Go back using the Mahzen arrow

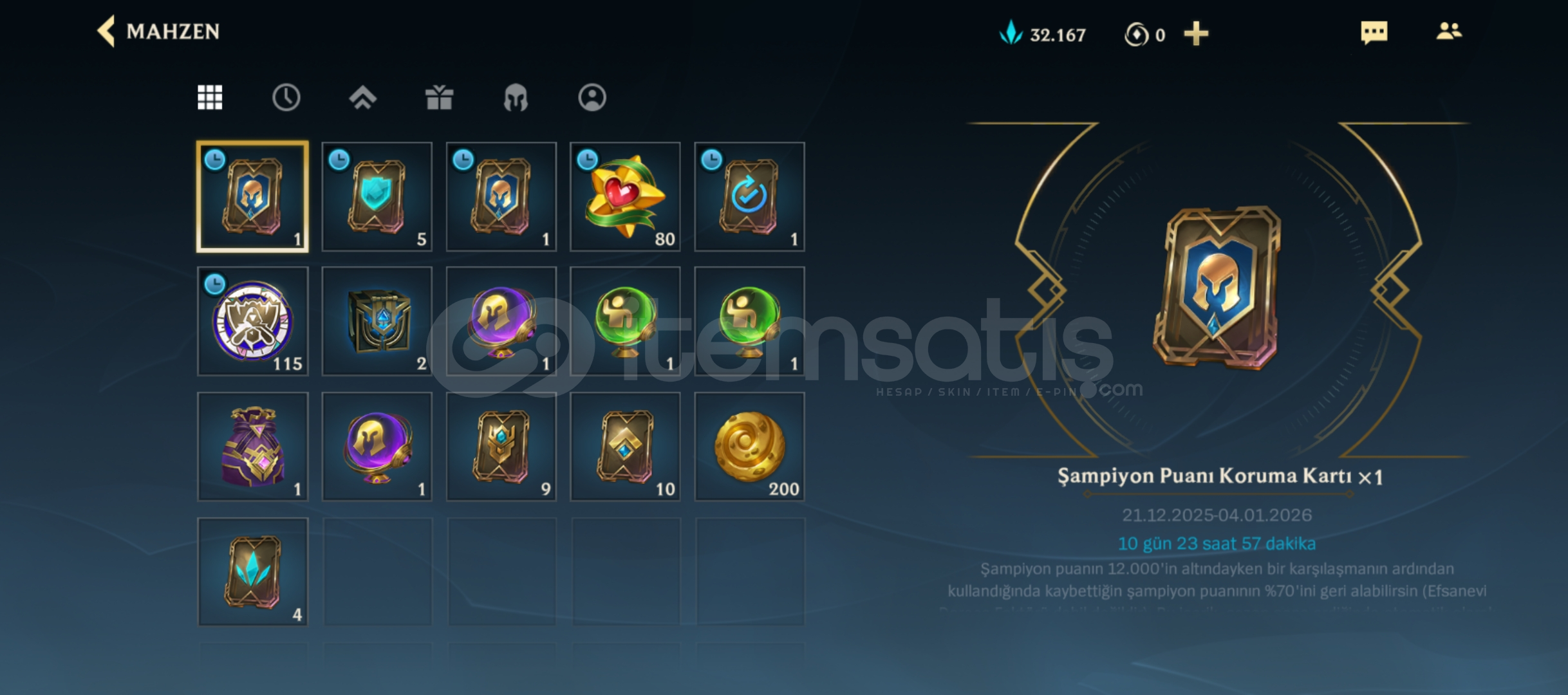(106, 31)
